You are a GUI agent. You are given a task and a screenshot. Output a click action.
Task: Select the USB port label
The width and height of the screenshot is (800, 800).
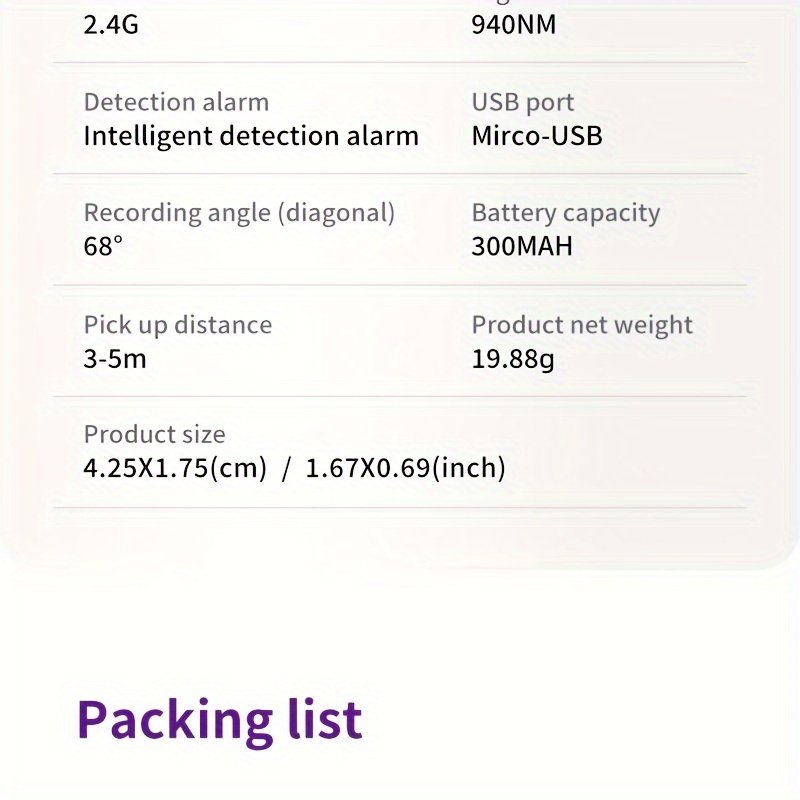tap(523, 102)
